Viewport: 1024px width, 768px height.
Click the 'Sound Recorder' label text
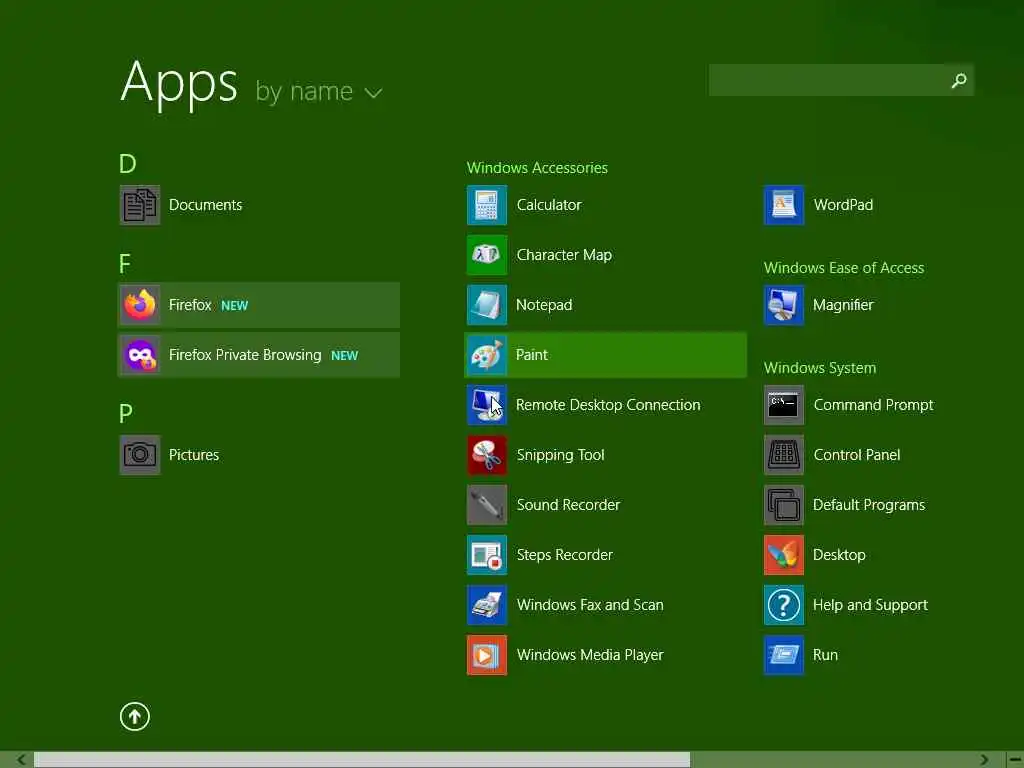tap(568, 505)
